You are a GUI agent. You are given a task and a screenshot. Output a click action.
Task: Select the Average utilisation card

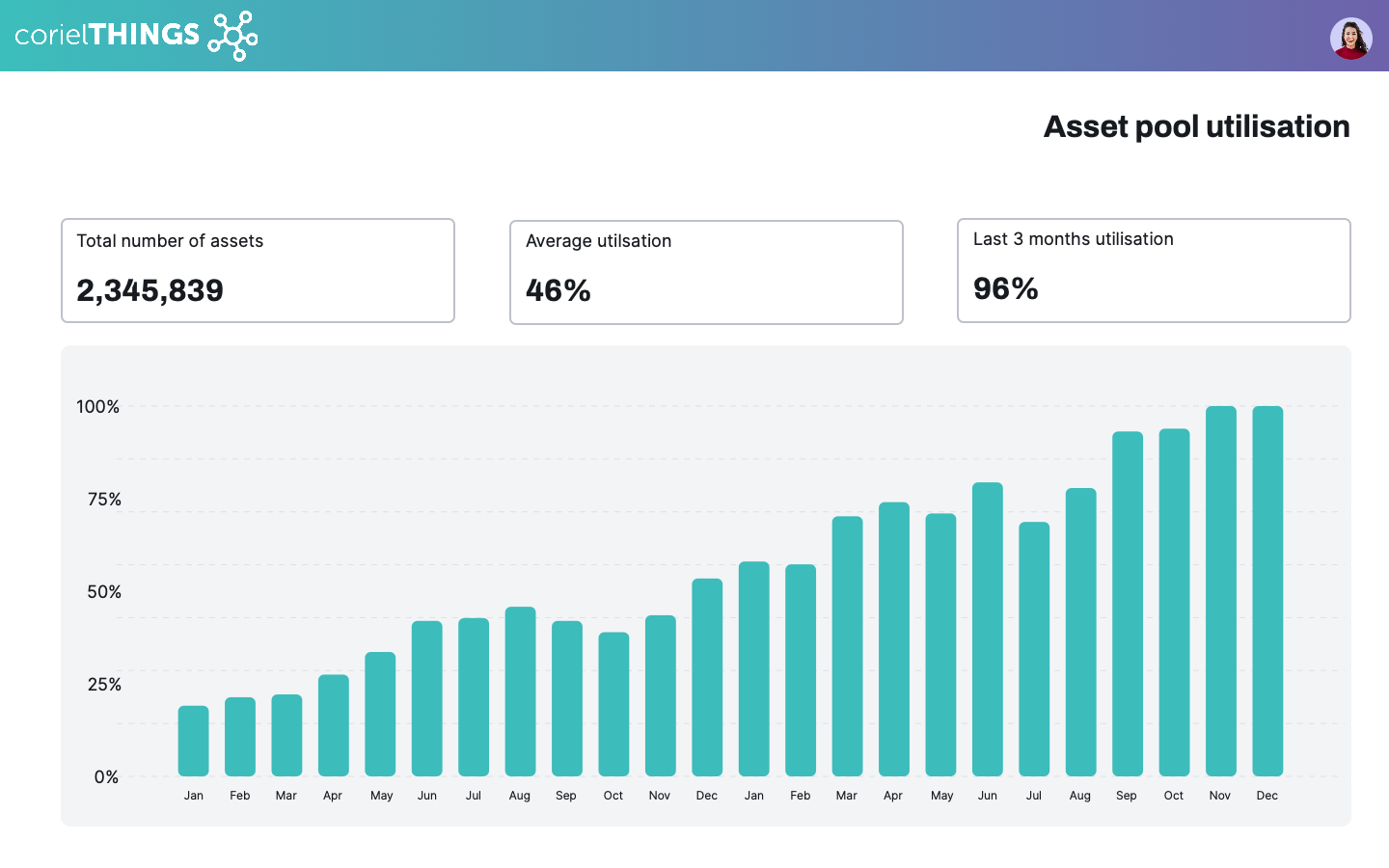point(706,272)
